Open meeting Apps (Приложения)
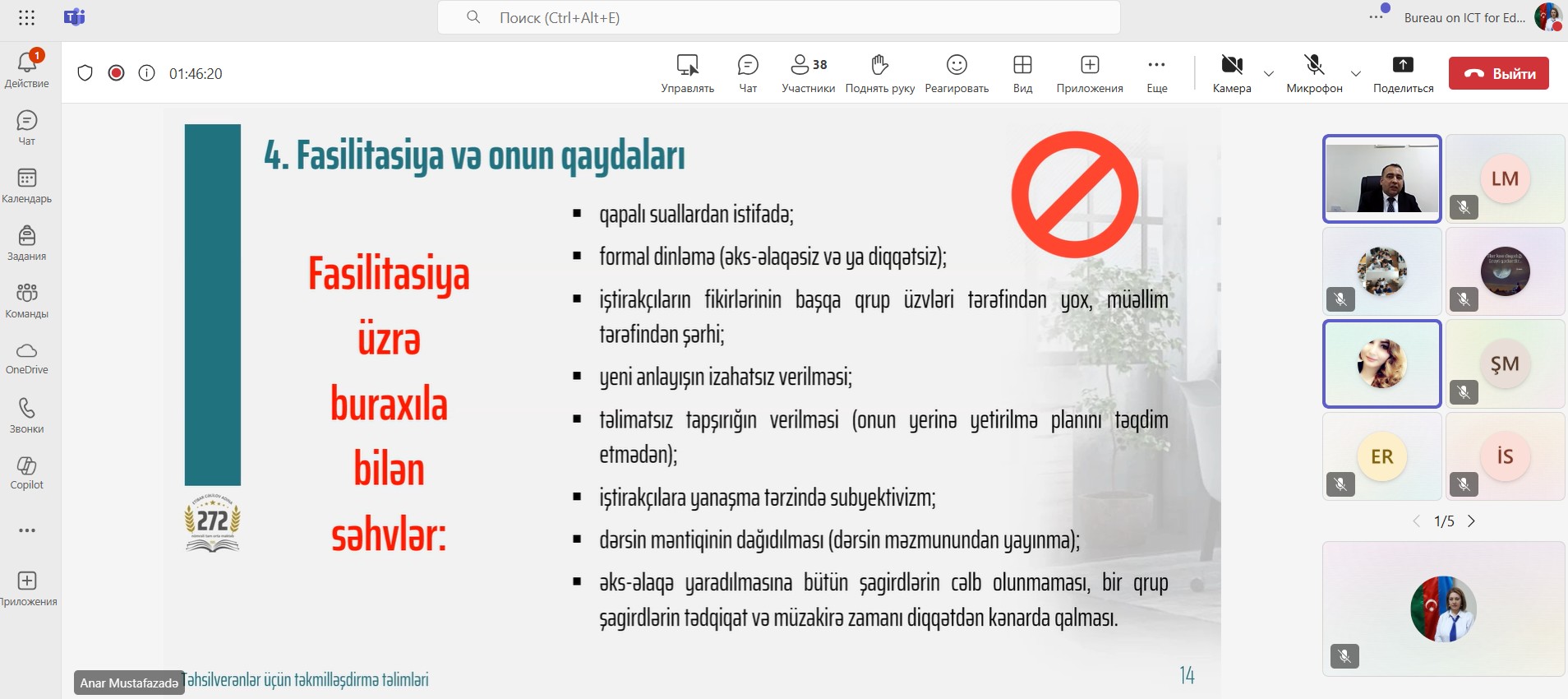The width and height of the screenshot is (1568, 699). (1090, 73)
